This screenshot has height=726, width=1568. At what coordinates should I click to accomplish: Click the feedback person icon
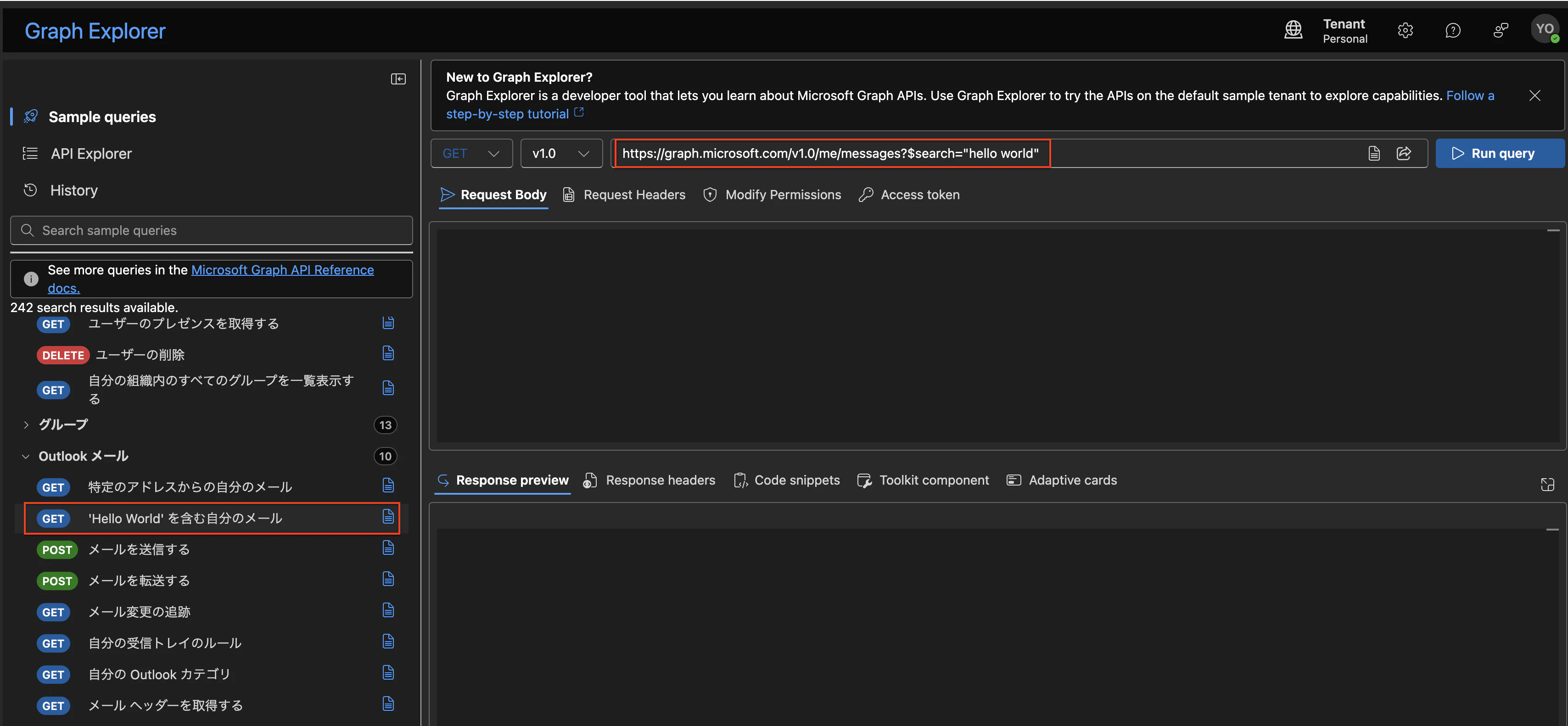point(1501,30)
